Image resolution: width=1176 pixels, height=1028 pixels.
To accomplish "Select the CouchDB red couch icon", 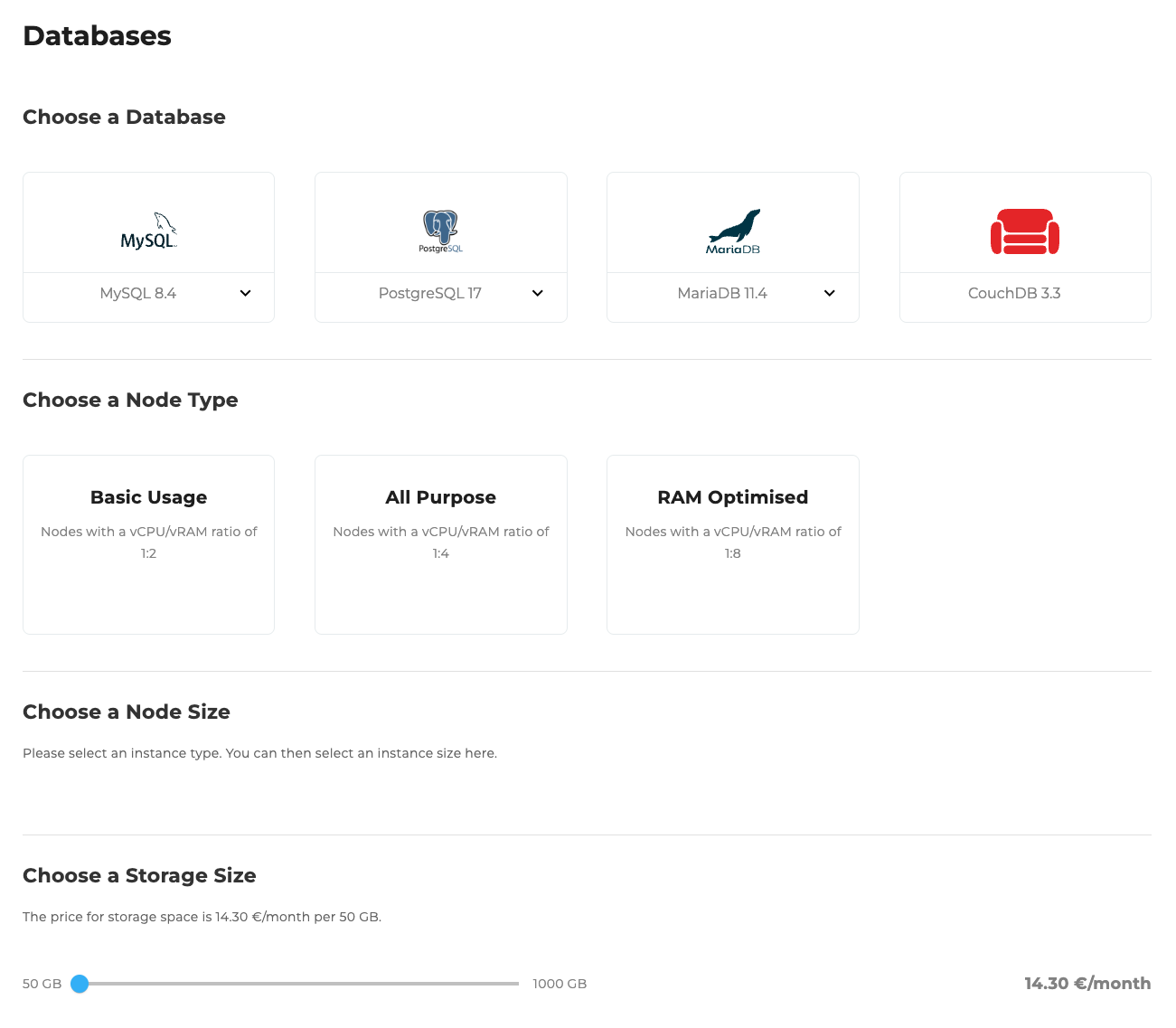I will point(1024,231).
